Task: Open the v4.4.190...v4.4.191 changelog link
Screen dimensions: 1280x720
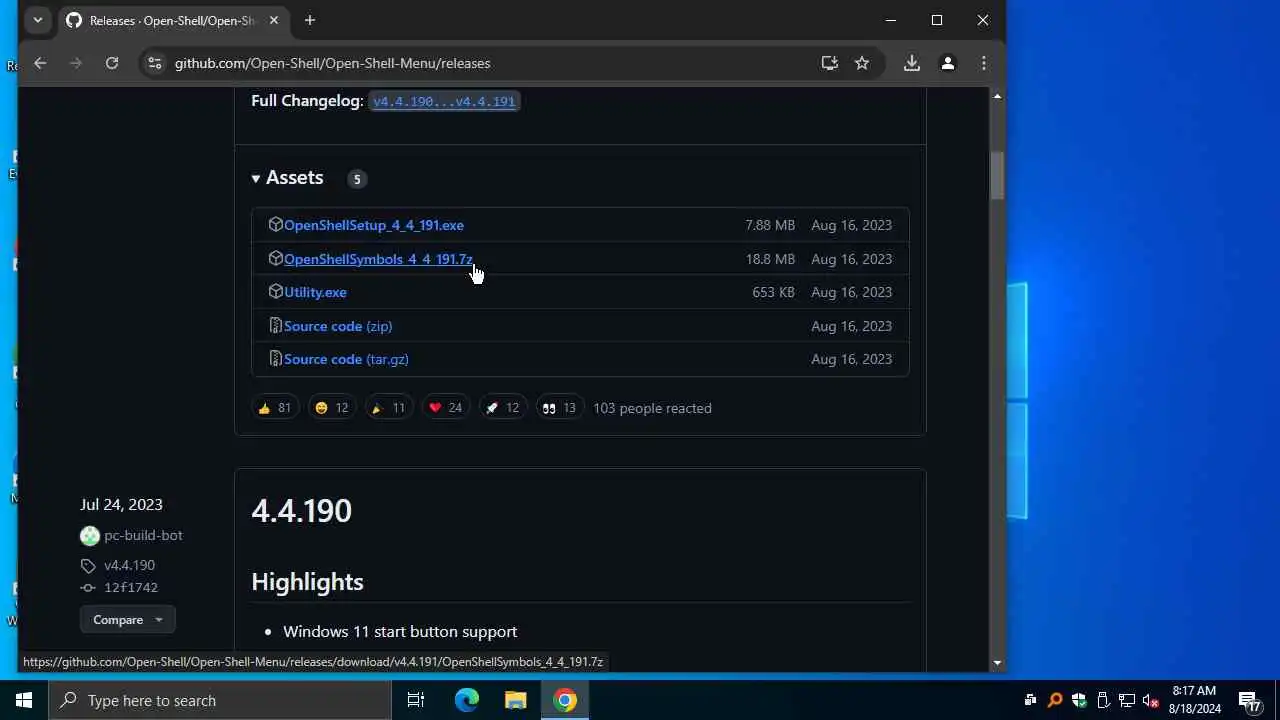Action: pos(444,101)
